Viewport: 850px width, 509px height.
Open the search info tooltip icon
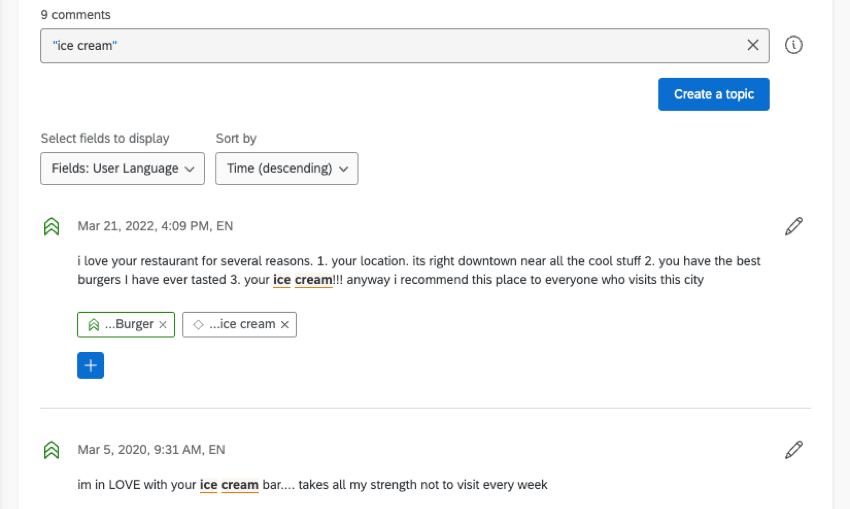794,45
